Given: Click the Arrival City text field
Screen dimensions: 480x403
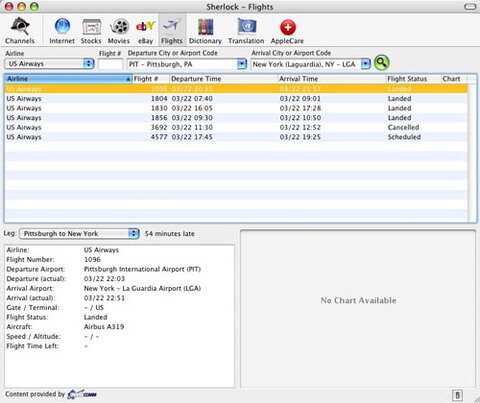Looking at the screenshot, I should tap(306, 64).
